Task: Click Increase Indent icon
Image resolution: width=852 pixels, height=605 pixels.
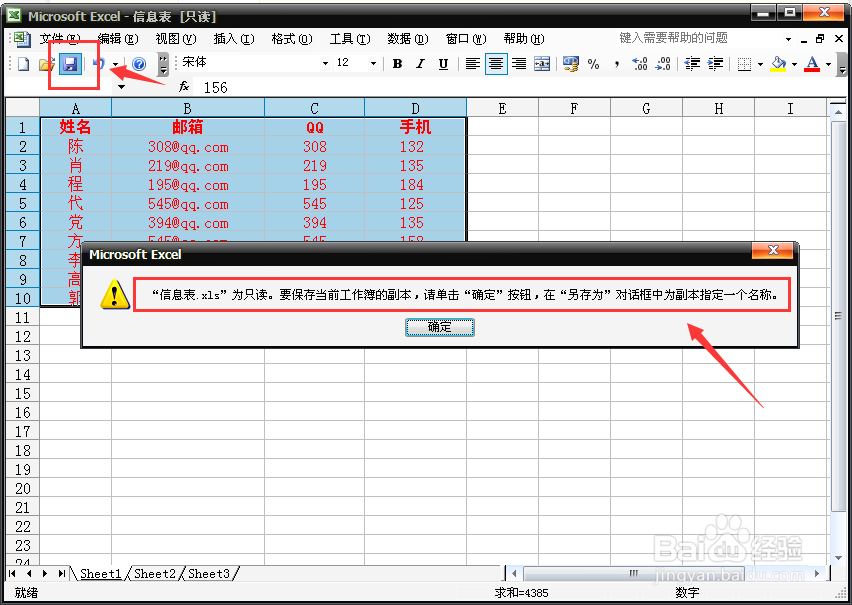Action: (x=715, y=64)
